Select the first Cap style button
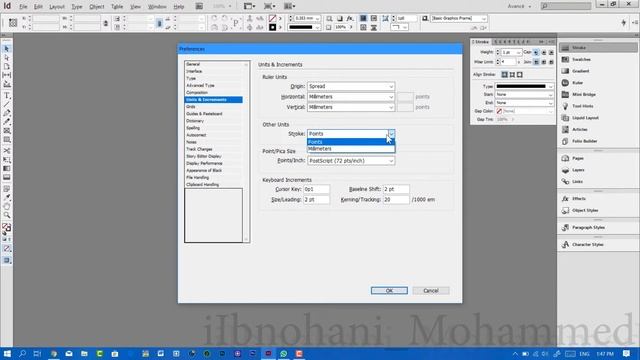Screen dimensions: 640x360 click(536, 52)
